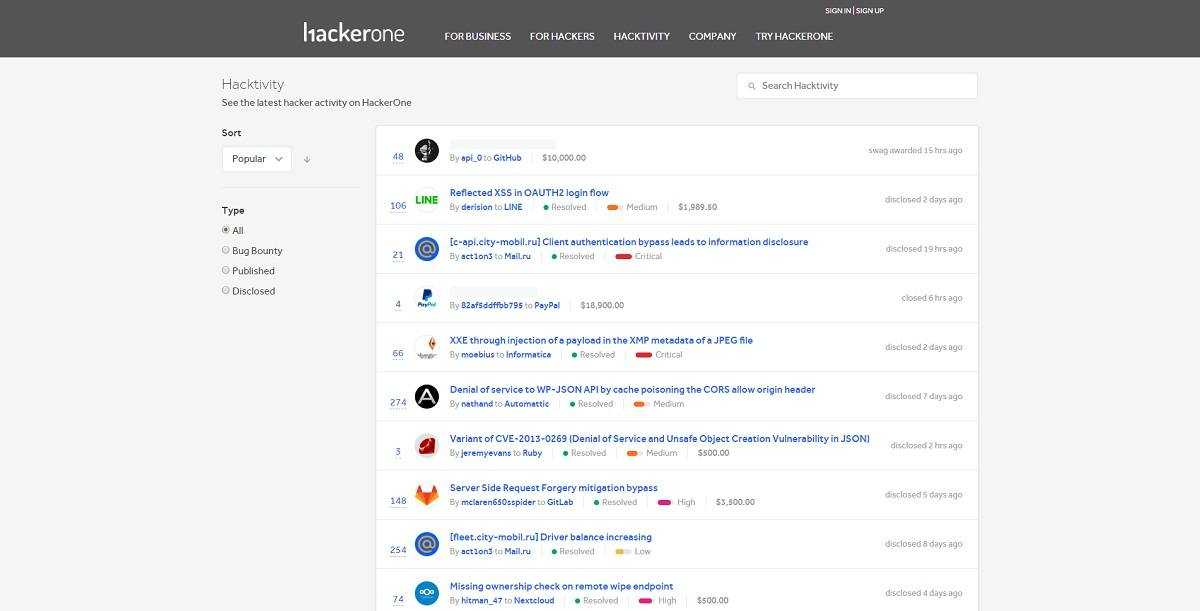Click the search magnifier icon
The height and width of the screenshot is (611, 1200).
(x=751, y=86)
